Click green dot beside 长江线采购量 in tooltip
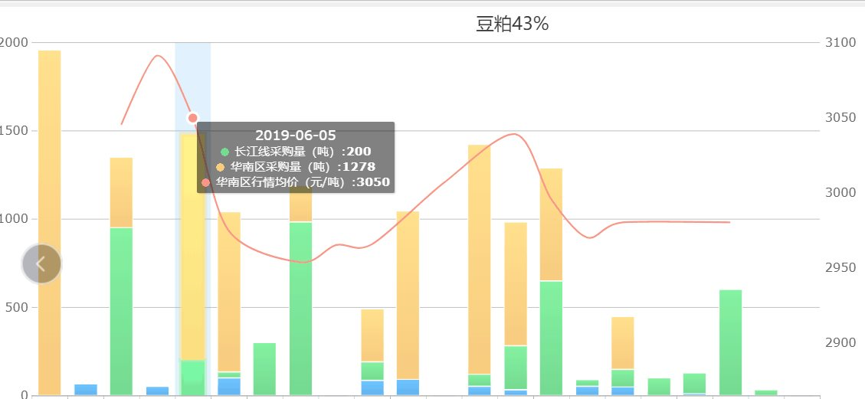 [225, 152]
